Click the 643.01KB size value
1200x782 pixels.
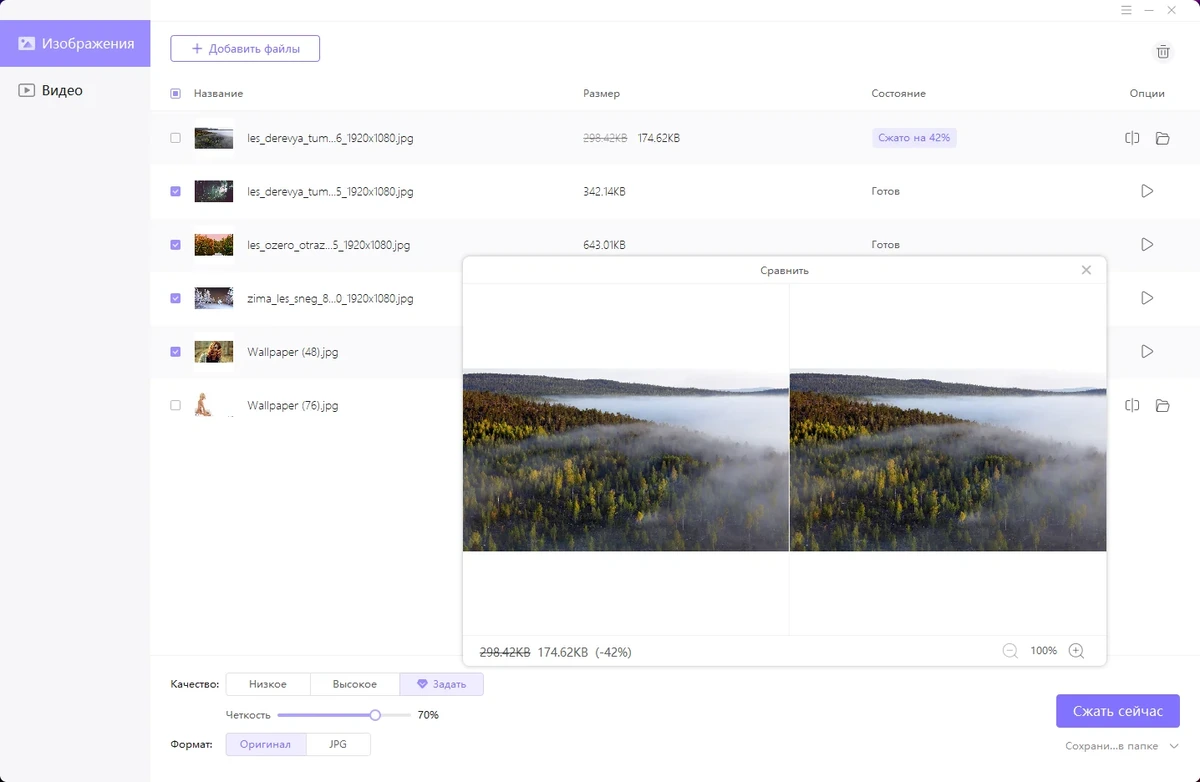pos(604,244)
